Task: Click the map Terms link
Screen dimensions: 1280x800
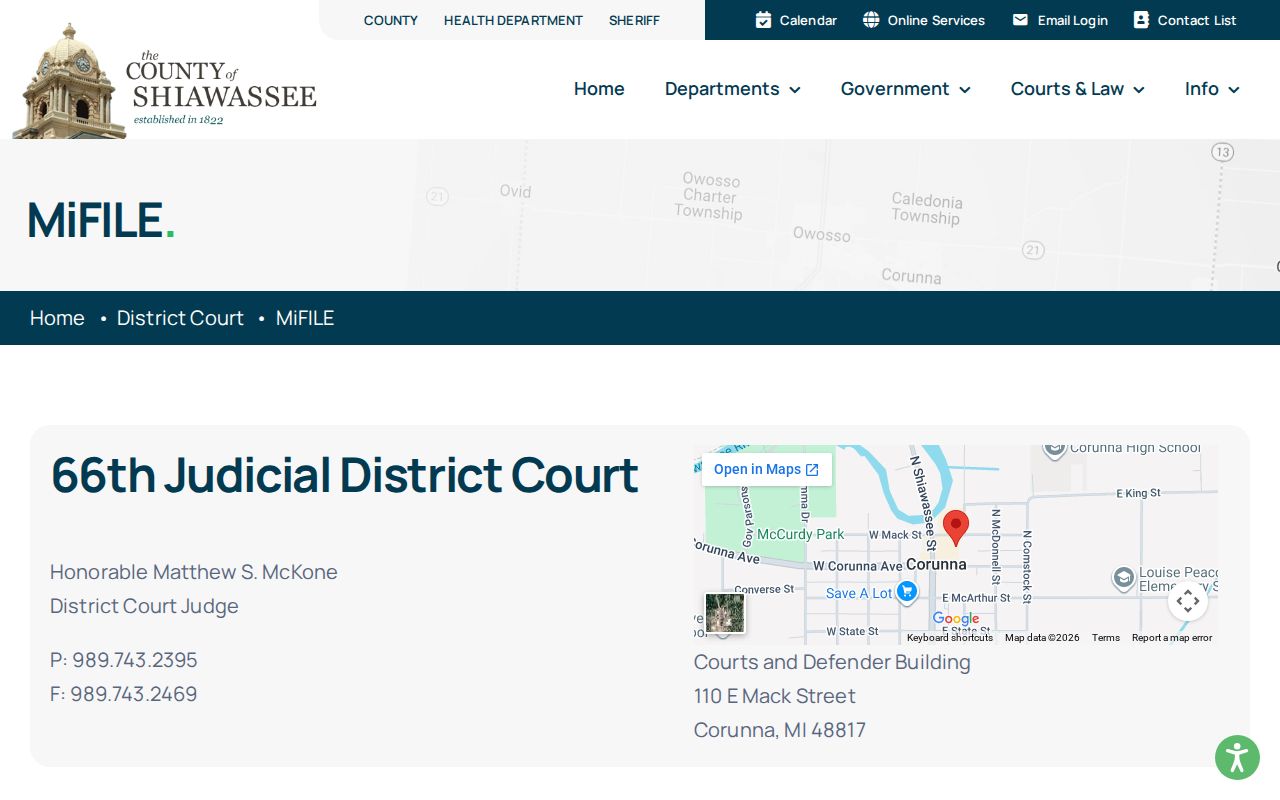Action: click(x=1106, y=638)
